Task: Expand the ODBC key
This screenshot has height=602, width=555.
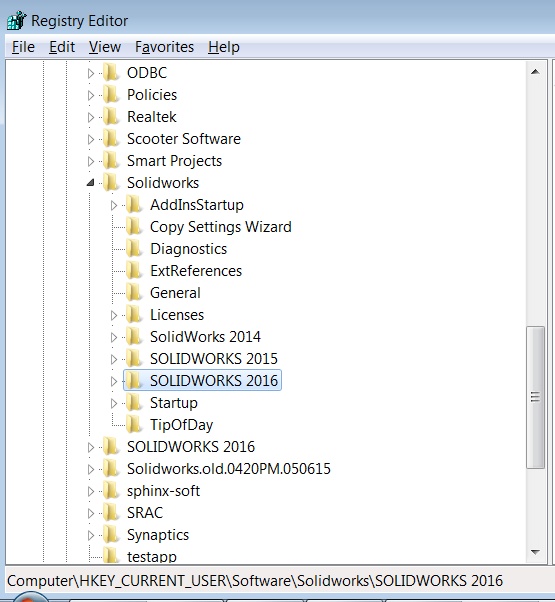Action: tap(91, 73)
